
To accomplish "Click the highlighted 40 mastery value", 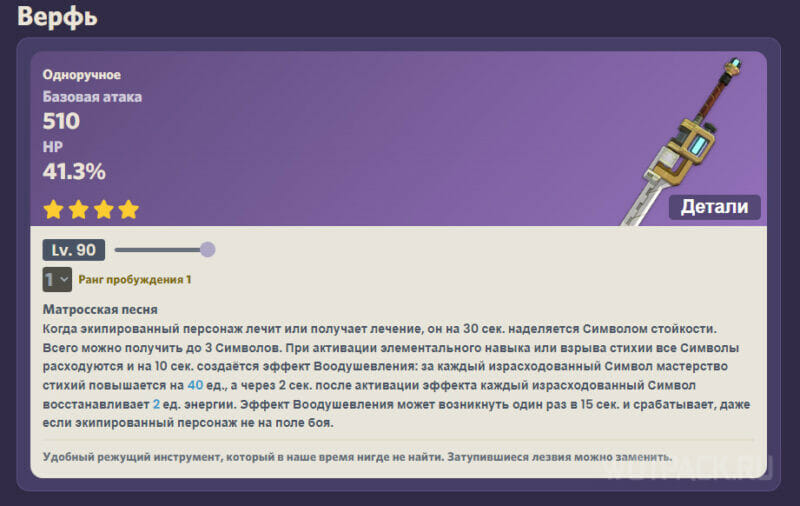I will [x=195, y=385].
